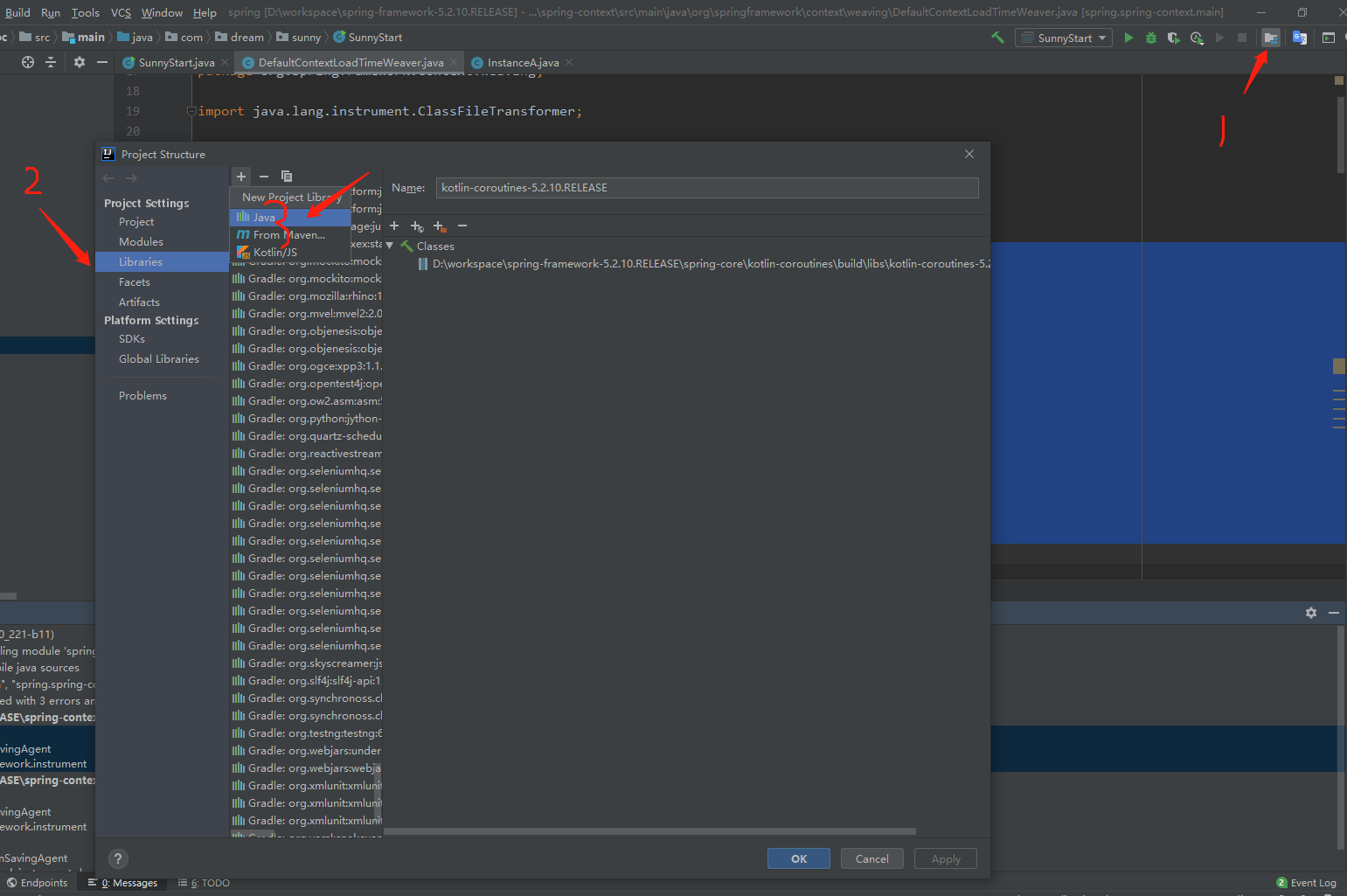The height and width of the screenshot is (896, 1347).
Task: Open the Problems section
Action: (x=142, y=395)
